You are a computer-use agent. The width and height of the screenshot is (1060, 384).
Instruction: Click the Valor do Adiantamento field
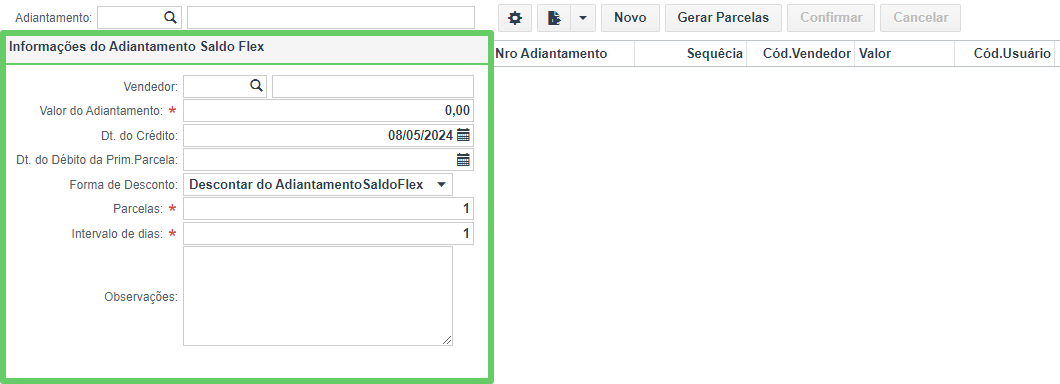328,111
